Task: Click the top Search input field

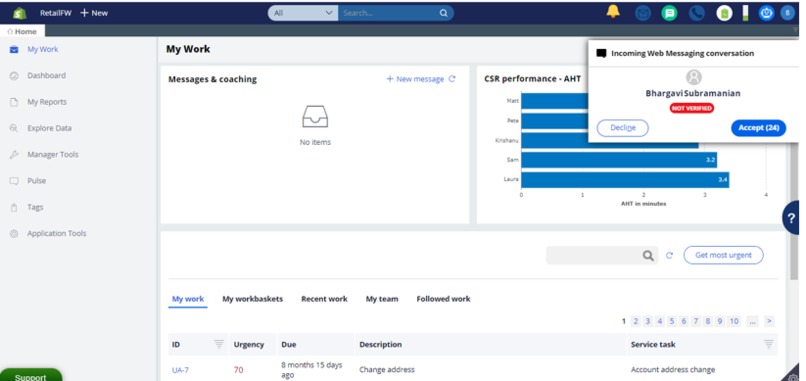Action: click(388, 13)
